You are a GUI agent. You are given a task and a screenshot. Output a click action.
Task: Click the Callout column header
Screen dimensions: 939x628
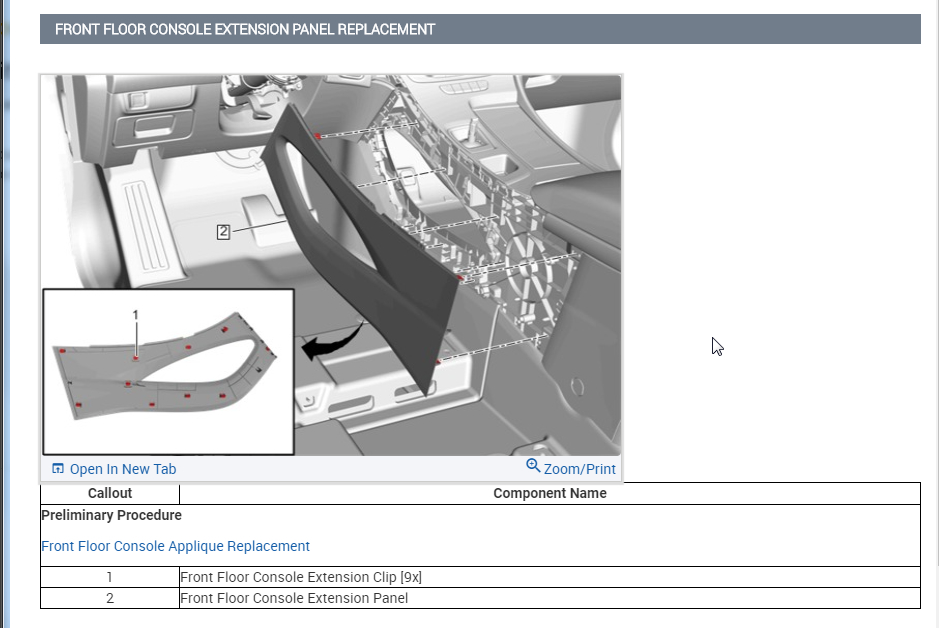[x=110, y=493]
